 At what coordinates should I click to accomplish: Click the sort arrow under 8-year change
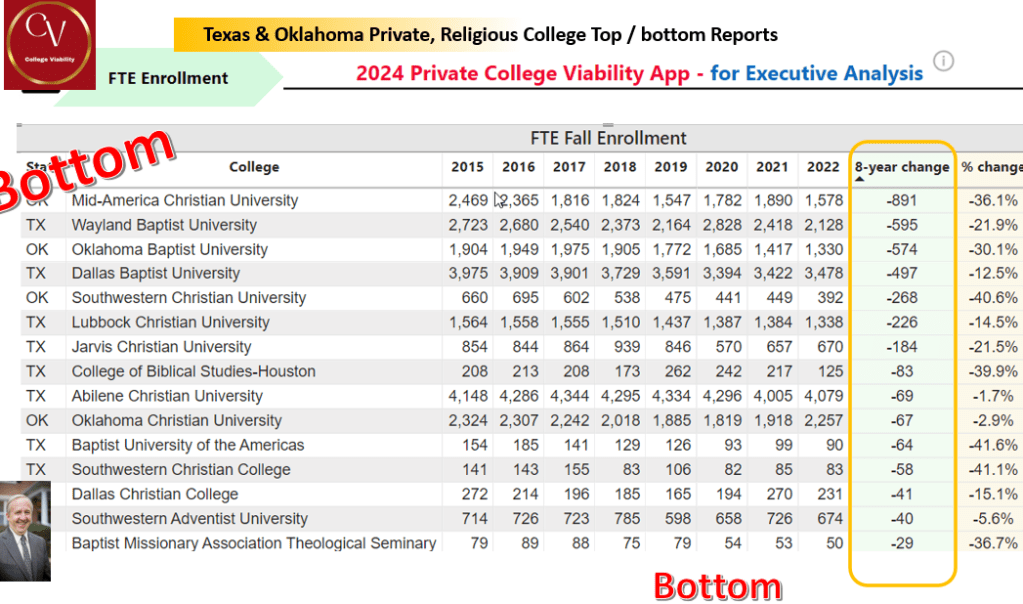coord(860,180)
